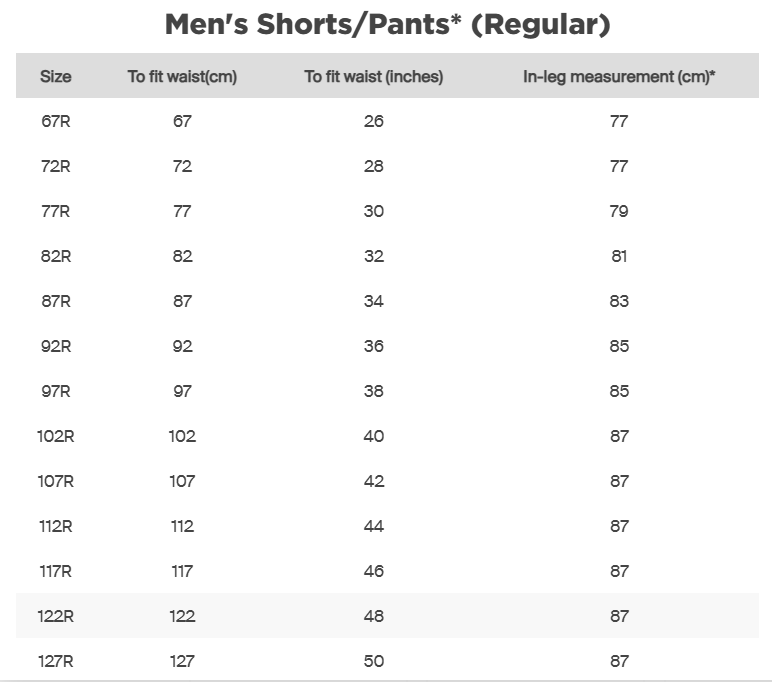Select the 122R size row label
The height and width of the screenshot is (682, 772).
pyautogui.click(x=56, y=617)
